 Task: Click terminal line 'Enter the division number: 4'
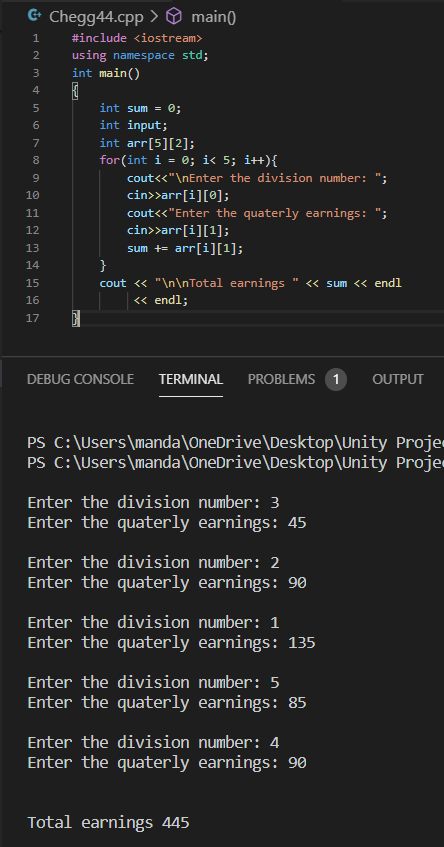click(x=153, y=742)
